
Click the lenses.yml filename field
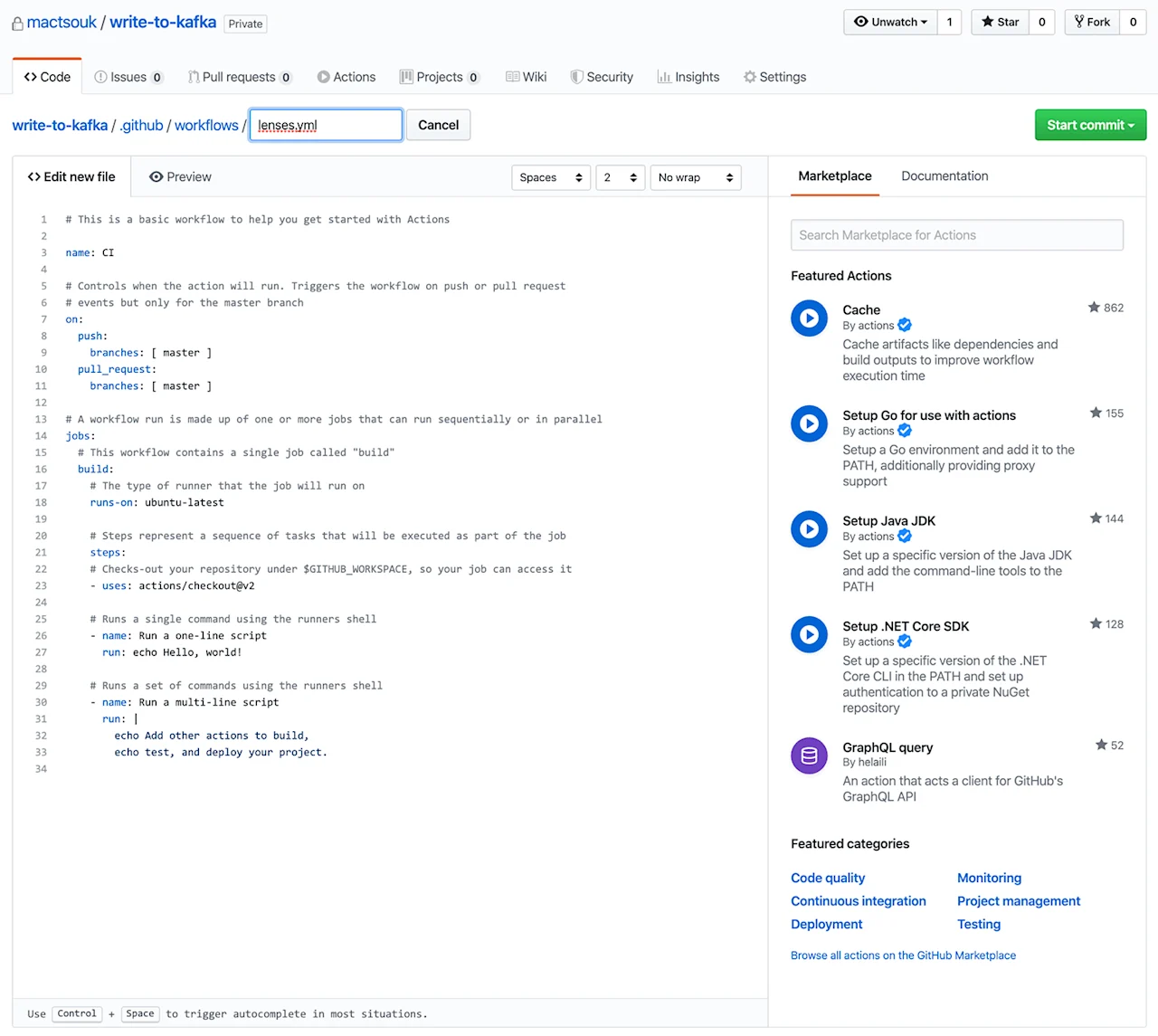(x=325, y=125)
